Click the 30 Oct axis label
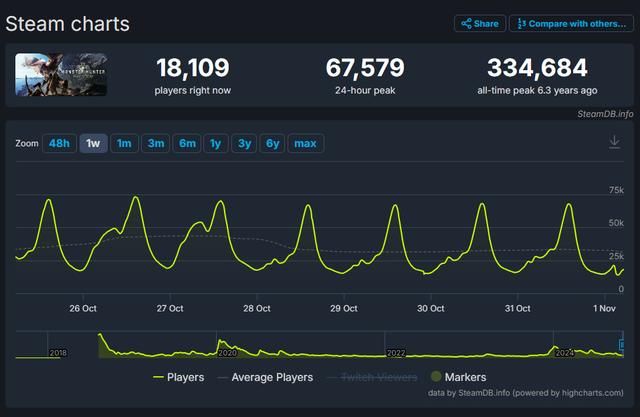 coord(431,308)
